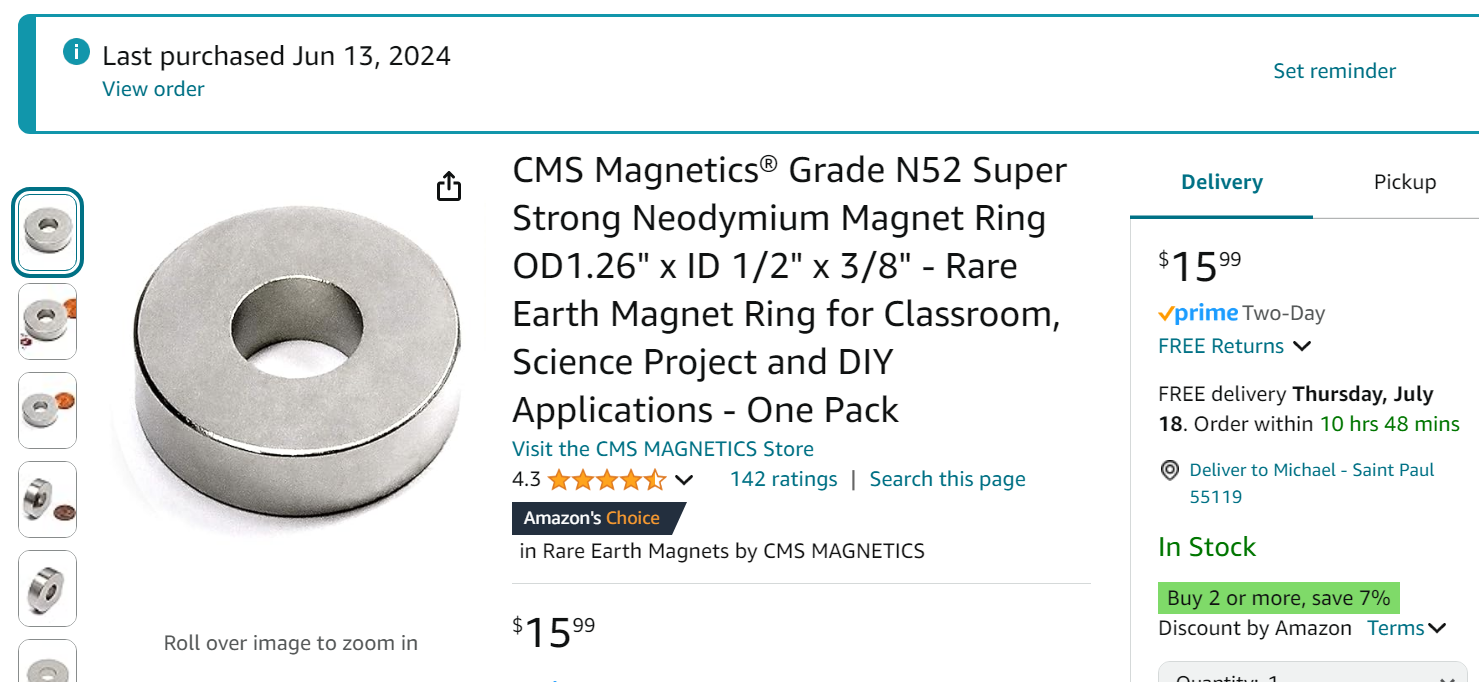Select fifth thumbnail of tilted magnet
This screenshot has height=682, width=1479.
(x=47, y=588)
